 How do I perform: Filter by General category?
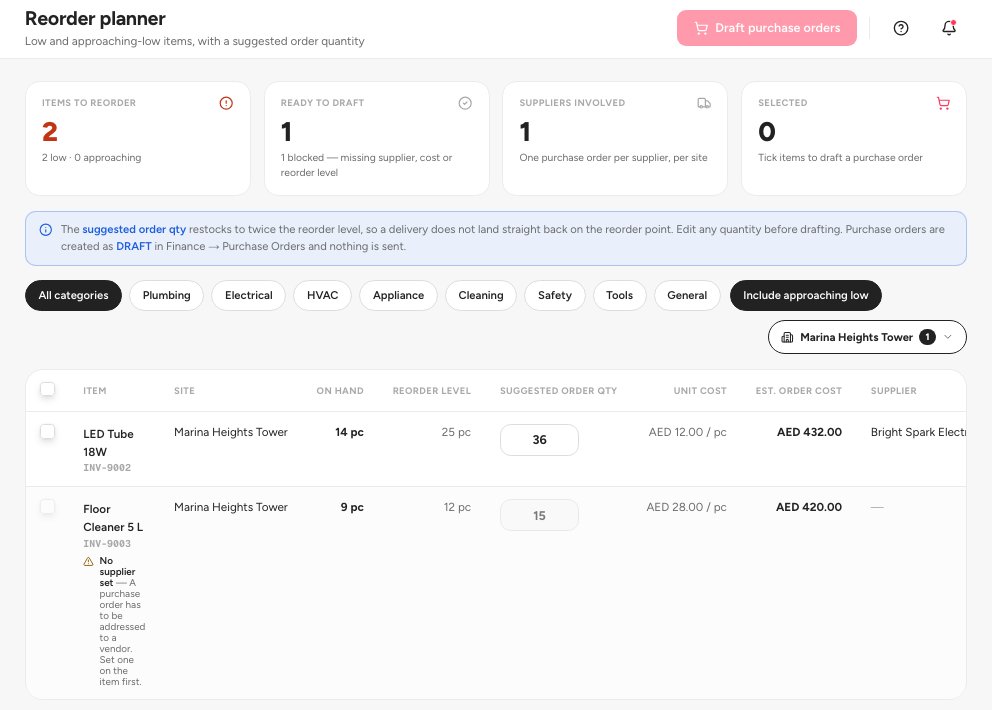[x=687, y=296]
